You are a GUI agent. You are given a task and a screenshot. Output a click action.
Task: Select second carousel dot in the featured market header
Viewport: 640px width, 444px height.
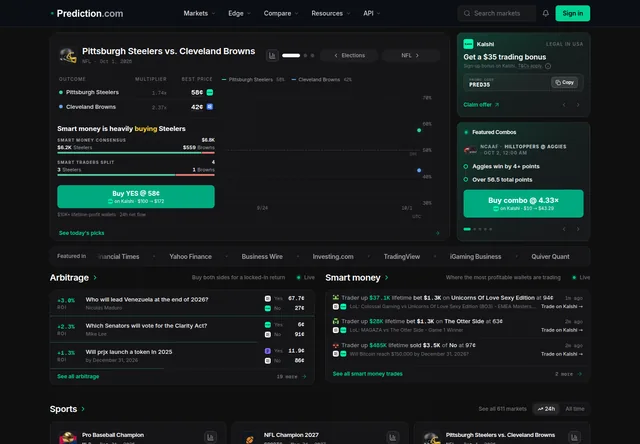305,56
